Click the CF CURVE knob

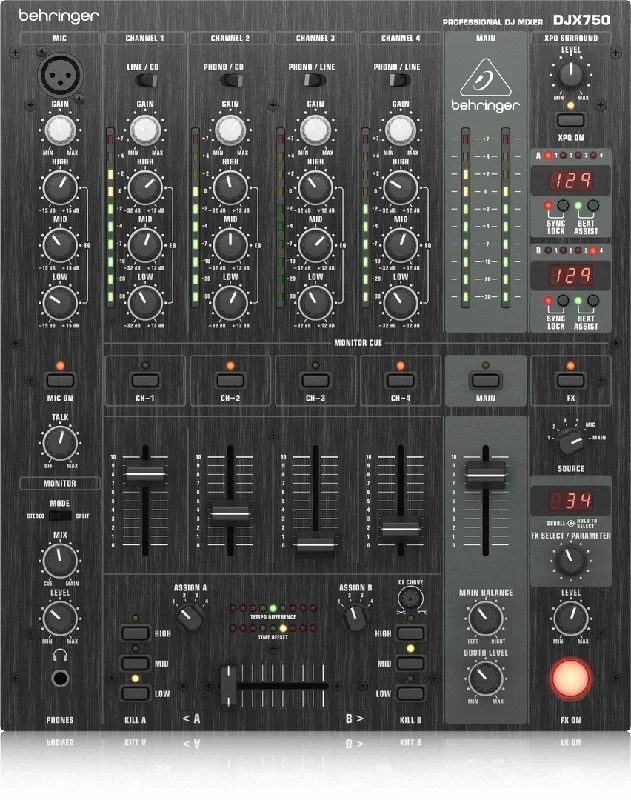[x=411, y=598]
